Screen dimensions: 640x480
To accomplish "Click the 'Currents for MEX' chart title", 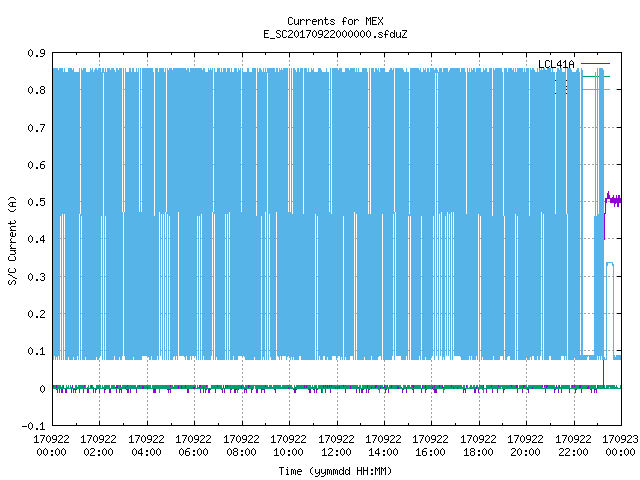I will (335, 21).
